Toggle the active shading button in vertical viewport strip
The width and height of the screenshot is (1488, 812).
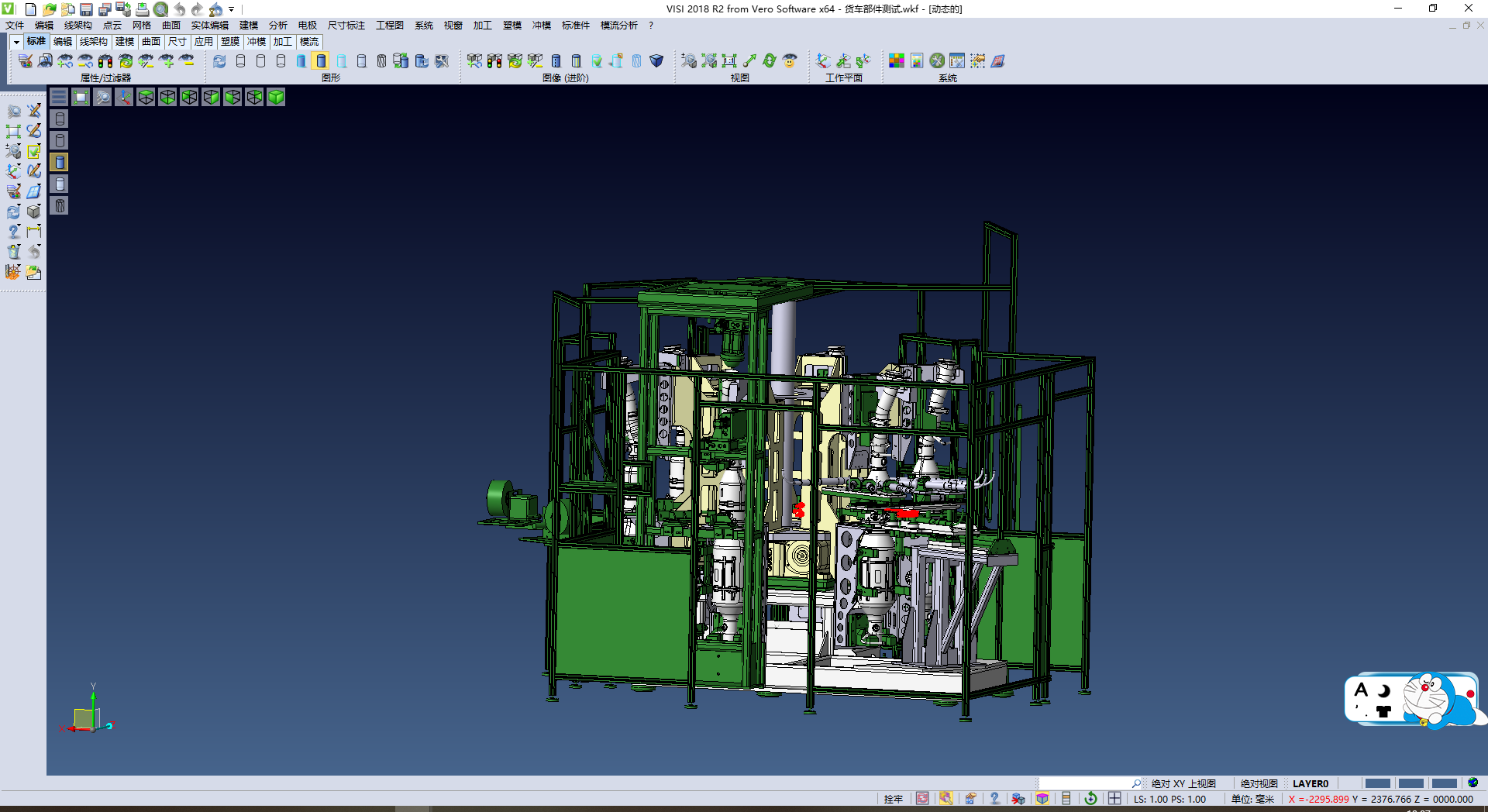[60, 162]
